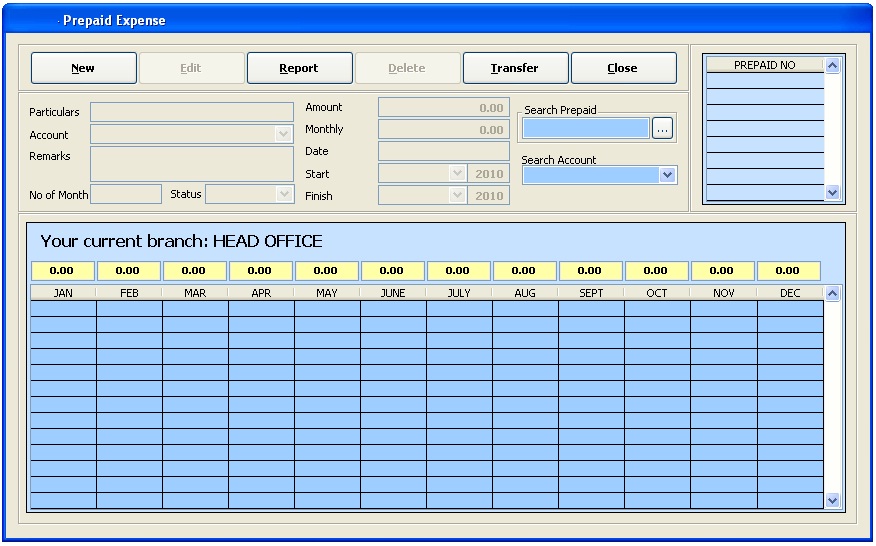Click the New button

(x=84, y=68)
